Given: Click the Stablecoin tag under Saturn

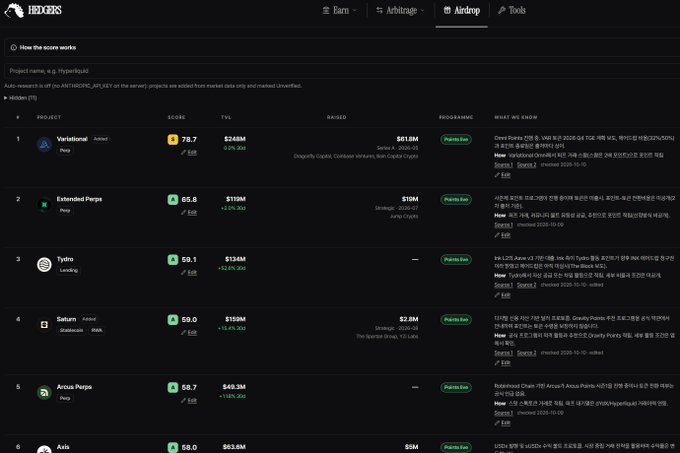Looking at the screenshot, I should (x=72, y=330).
